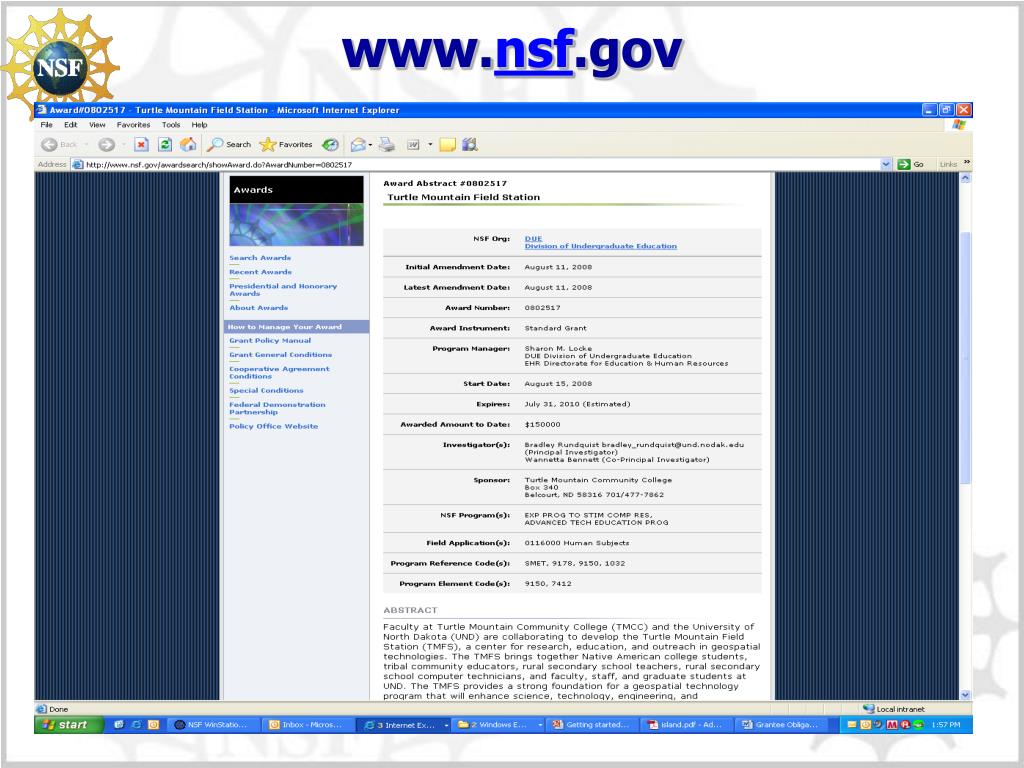Click the IE window title bar icon

[42, 110]
